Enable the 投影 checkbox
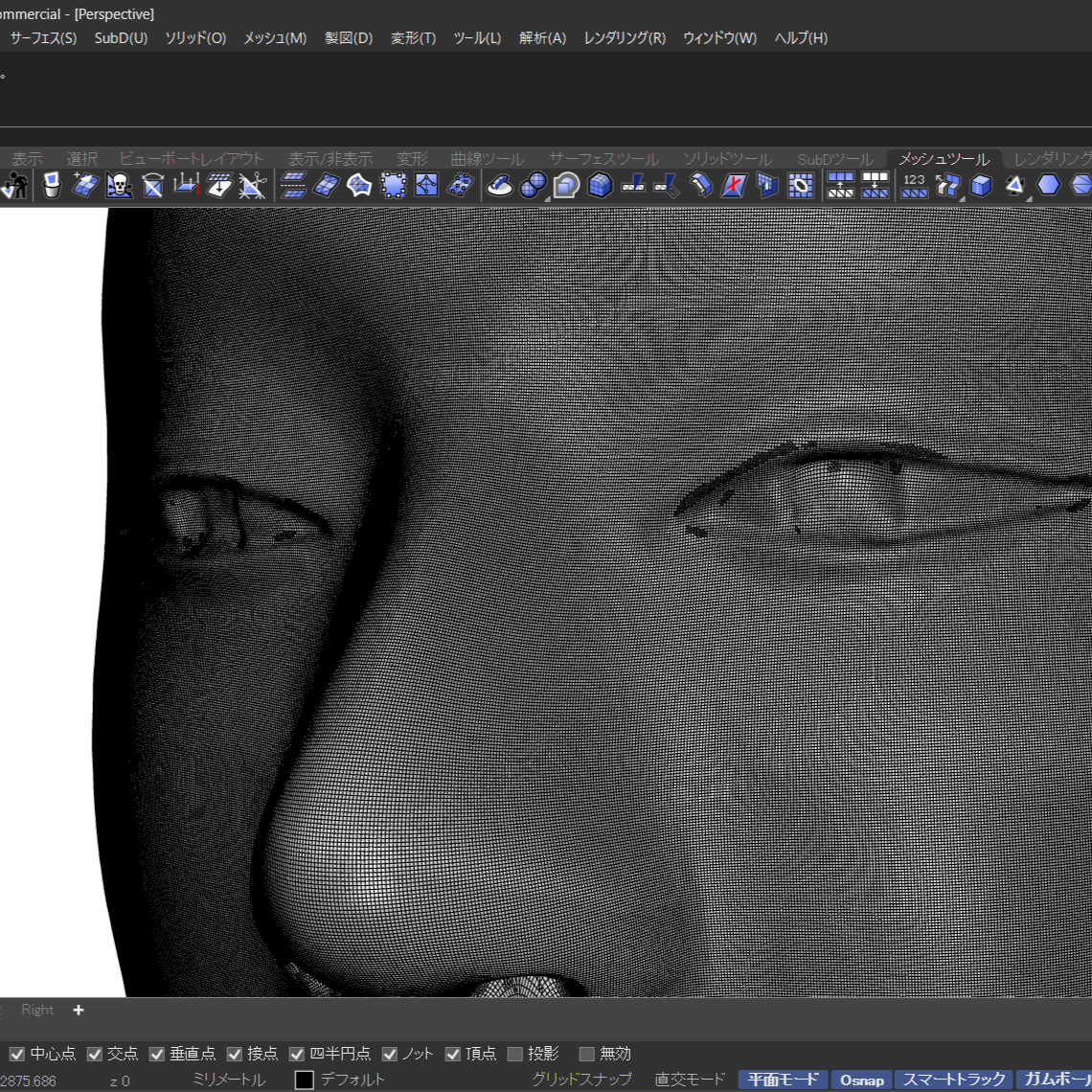Image resolution: width=1092 pixels, height=1092 pixels. pos(515,1054)
